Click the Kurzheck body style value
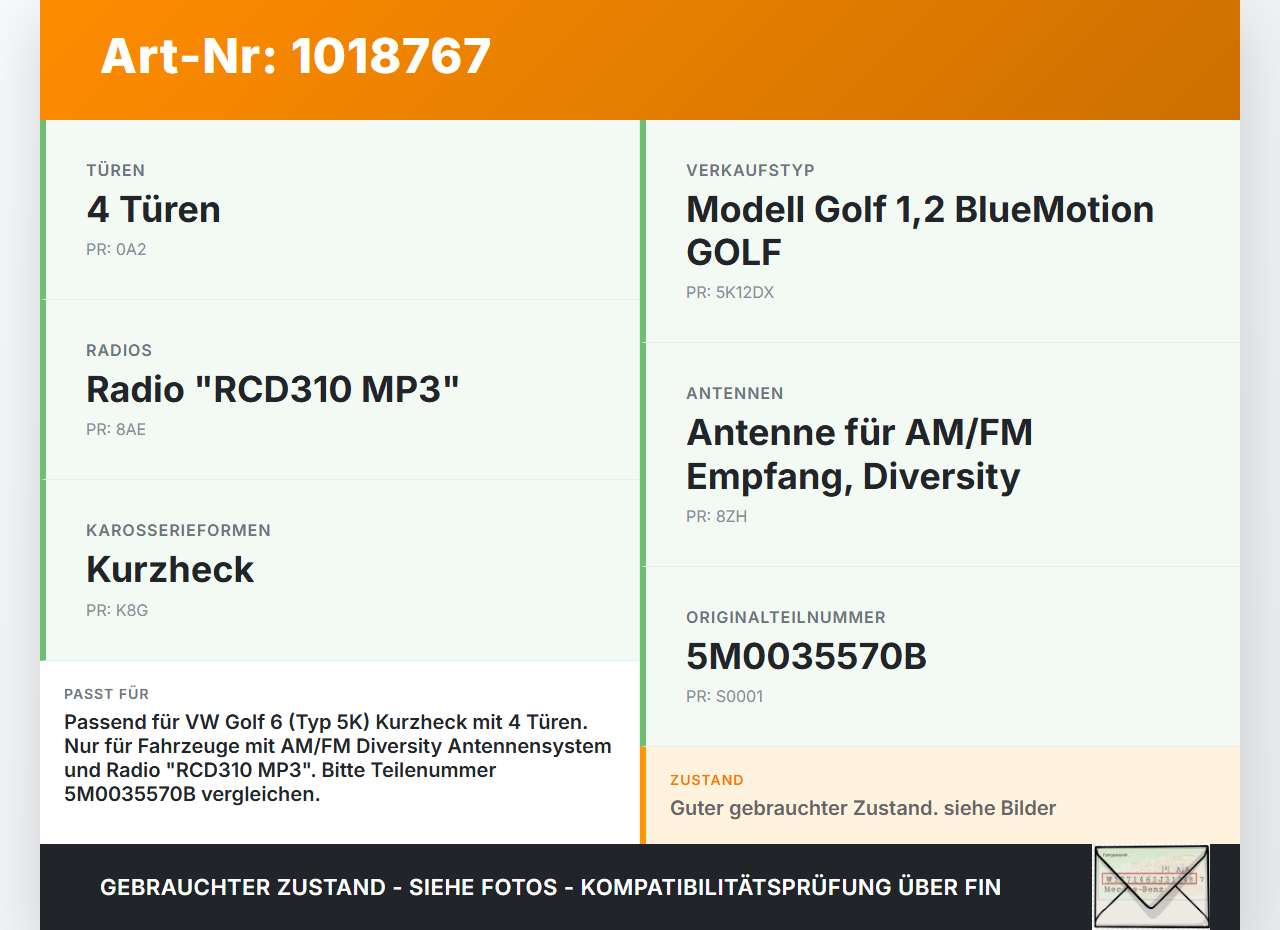1280x930 pixels. tap(170, 569)
